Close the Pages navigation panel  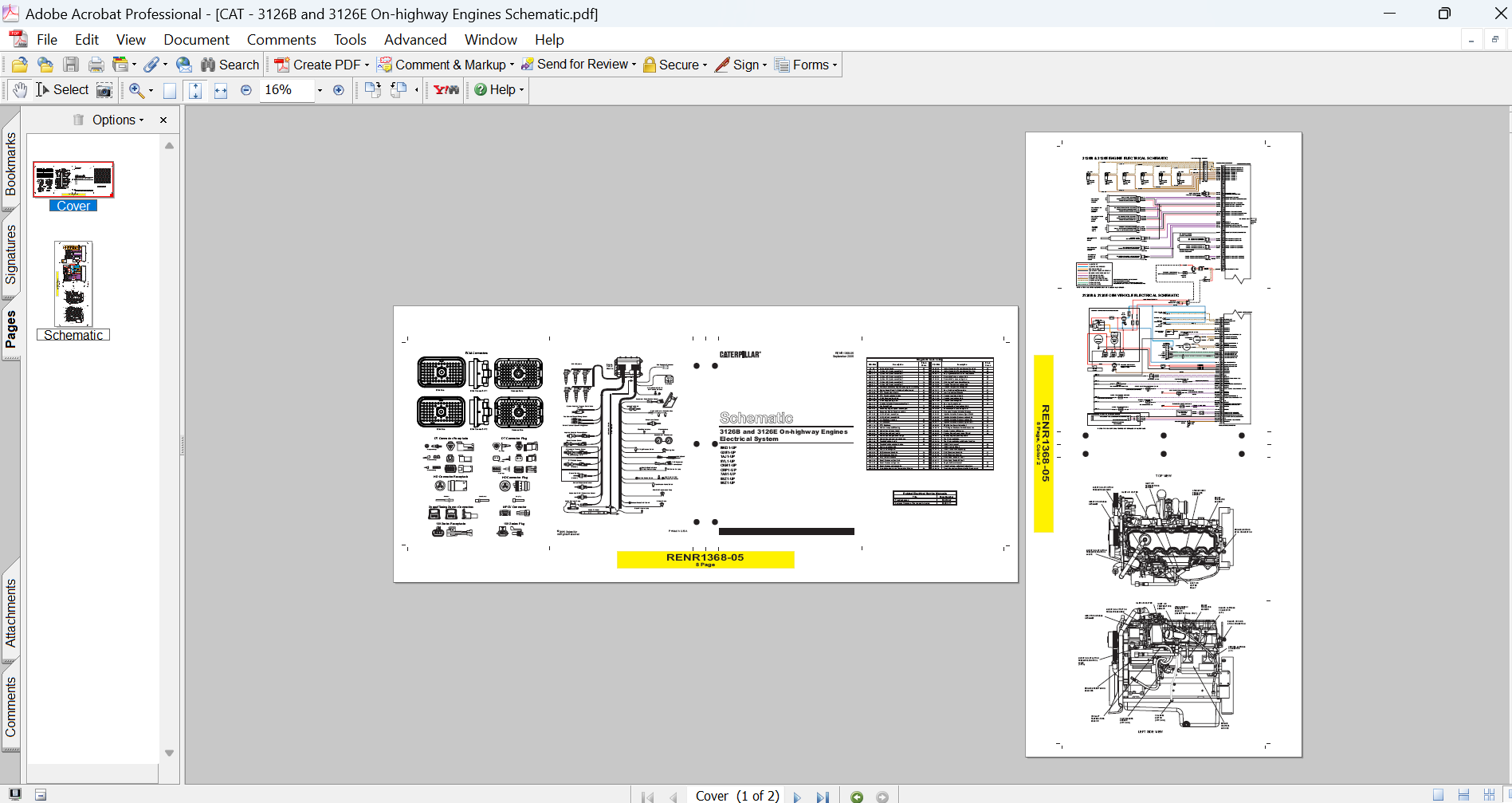pos(163,120)
